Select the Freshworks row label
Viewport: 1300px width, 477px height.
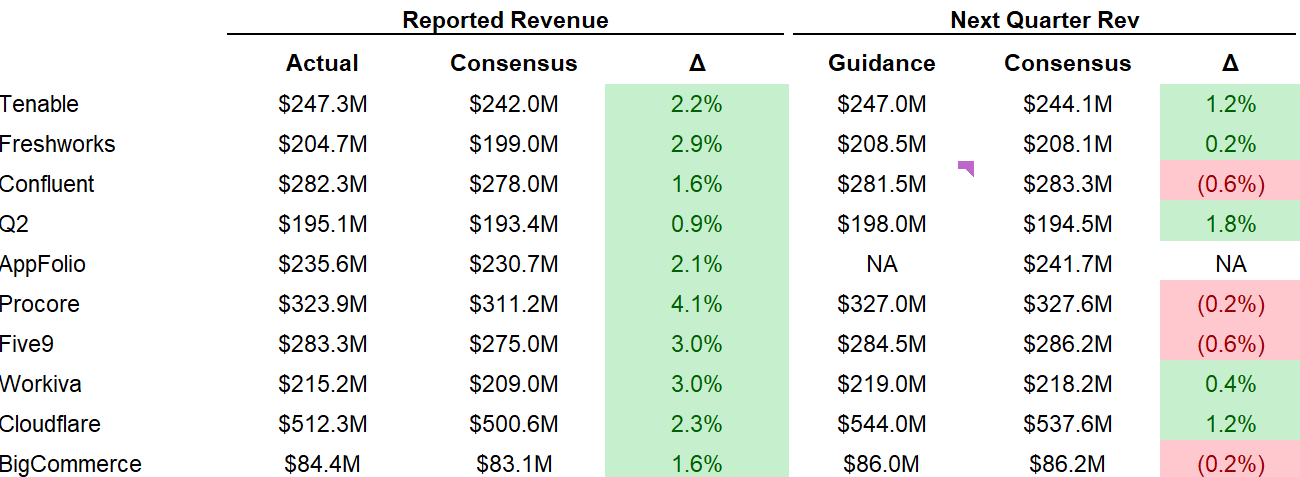coord(58,144)
